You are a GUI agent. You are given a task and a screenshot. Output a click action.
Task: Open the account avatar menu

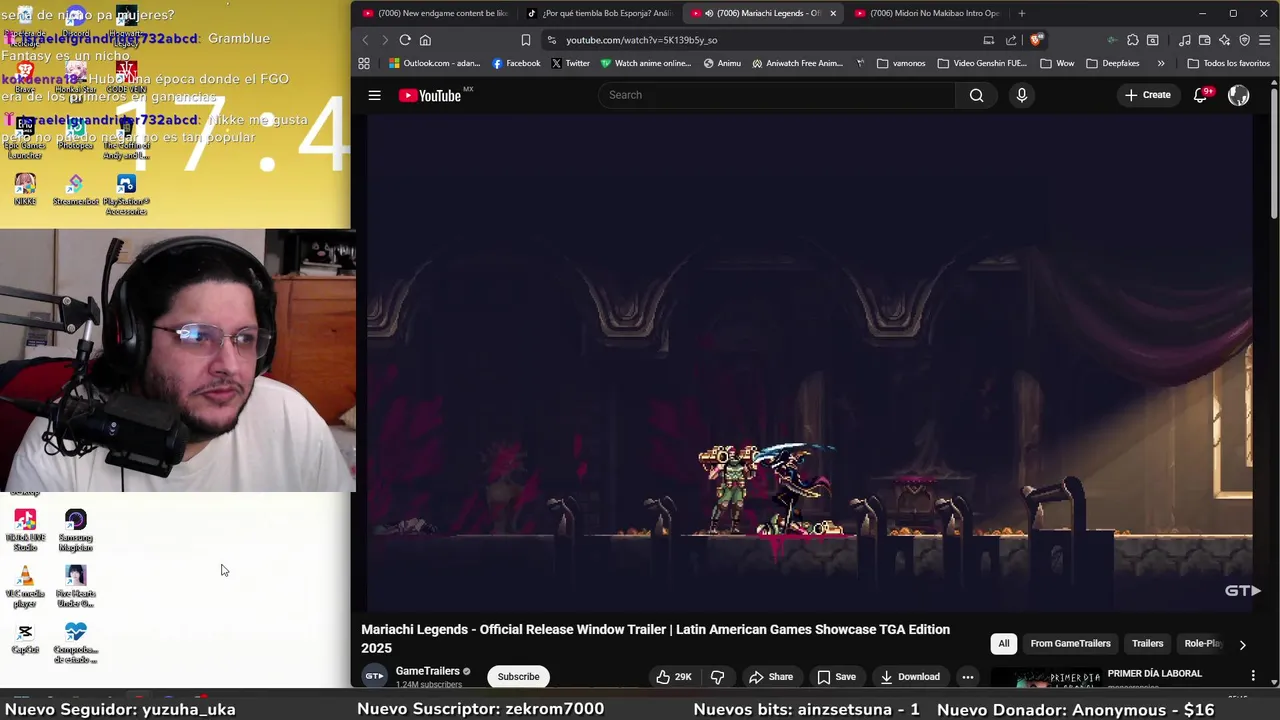(x=1238, y=95)
